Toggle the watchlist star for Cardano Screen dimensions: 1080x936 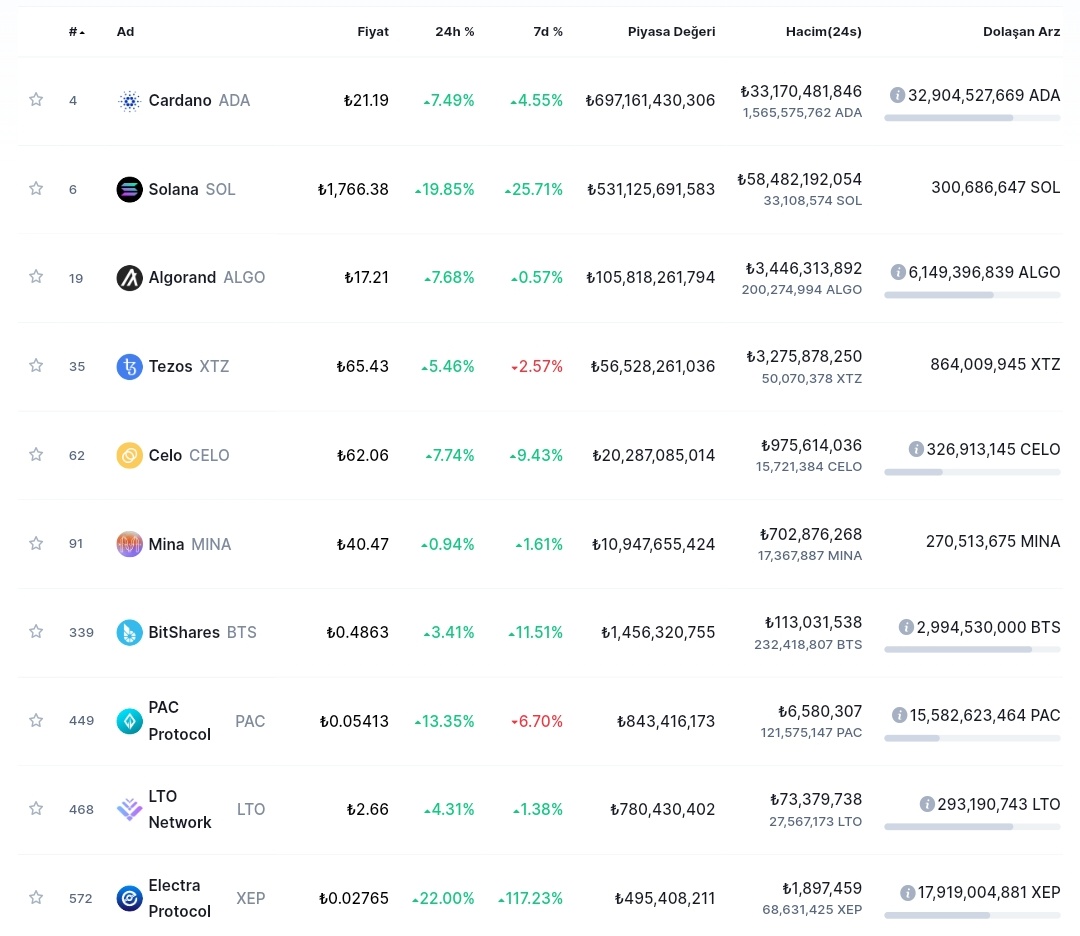(36, 100)
